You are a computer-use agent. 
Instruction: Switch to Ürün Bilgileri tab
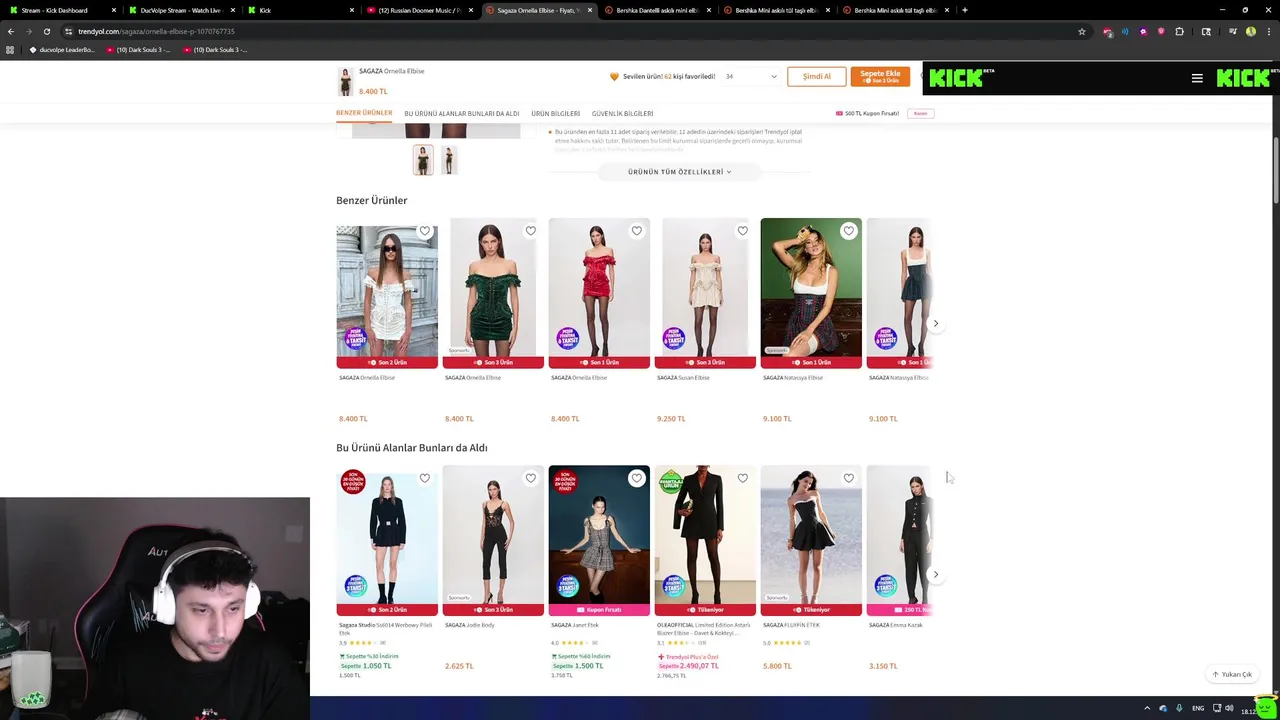click(556, 114)
